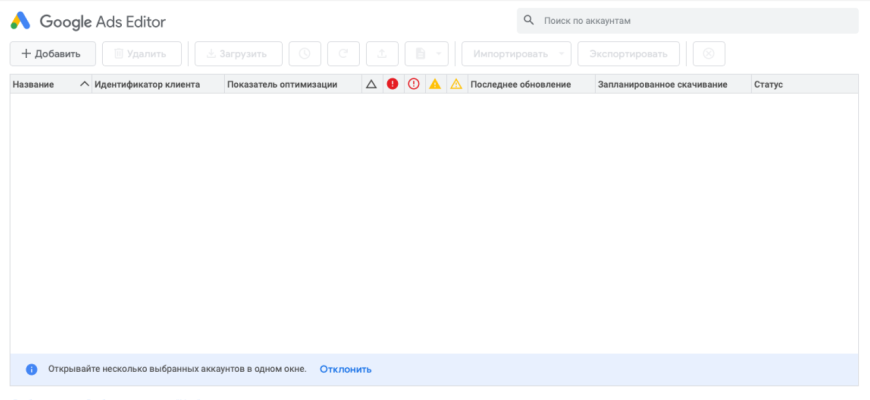The height and width of the screenshot is (400, 870).
Task: Open the Импортировать dropdown
Action: coord(516,54)
